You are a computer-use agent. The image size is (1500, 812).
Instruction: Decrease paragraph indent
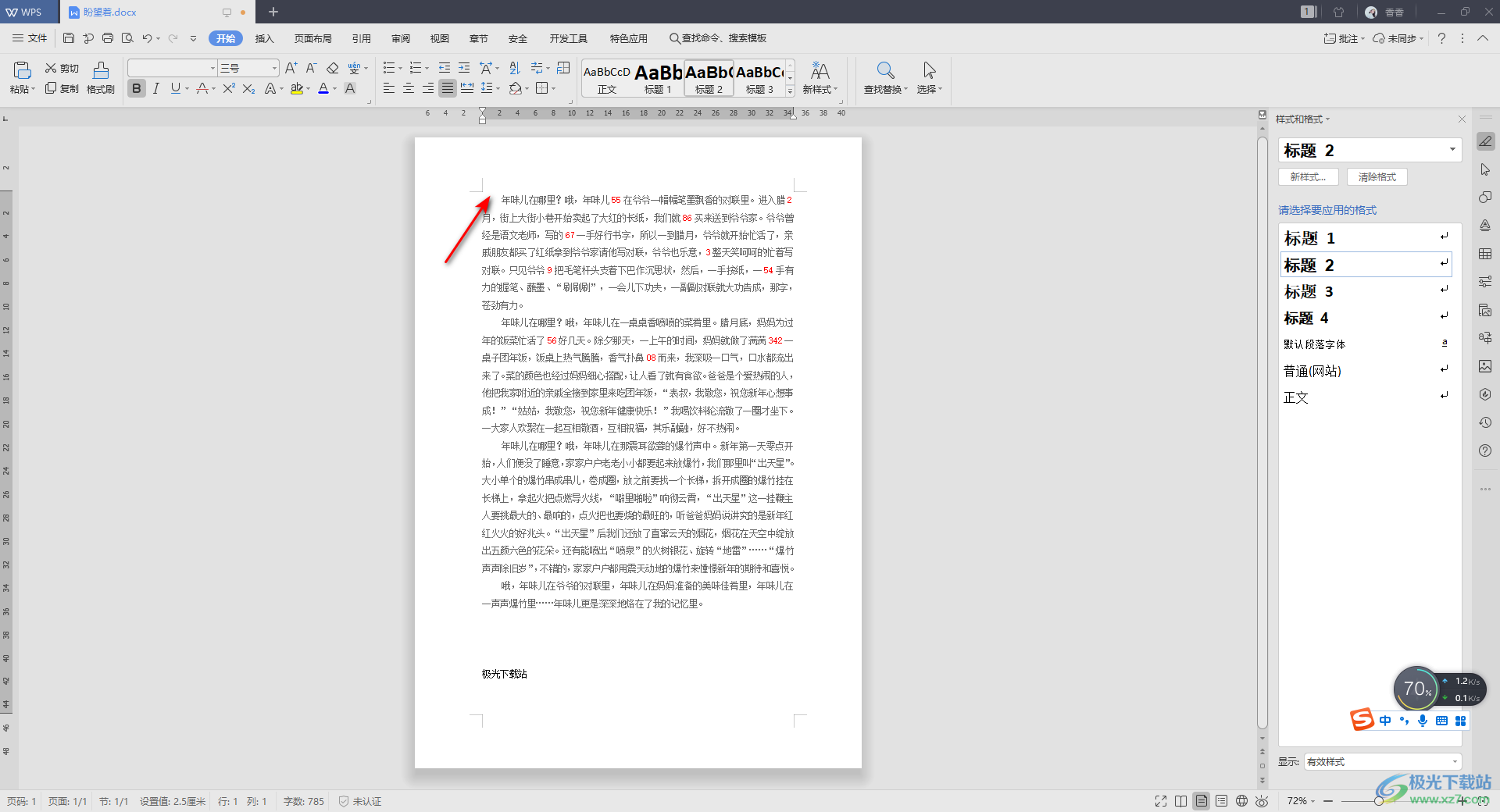tap(445, 68)
